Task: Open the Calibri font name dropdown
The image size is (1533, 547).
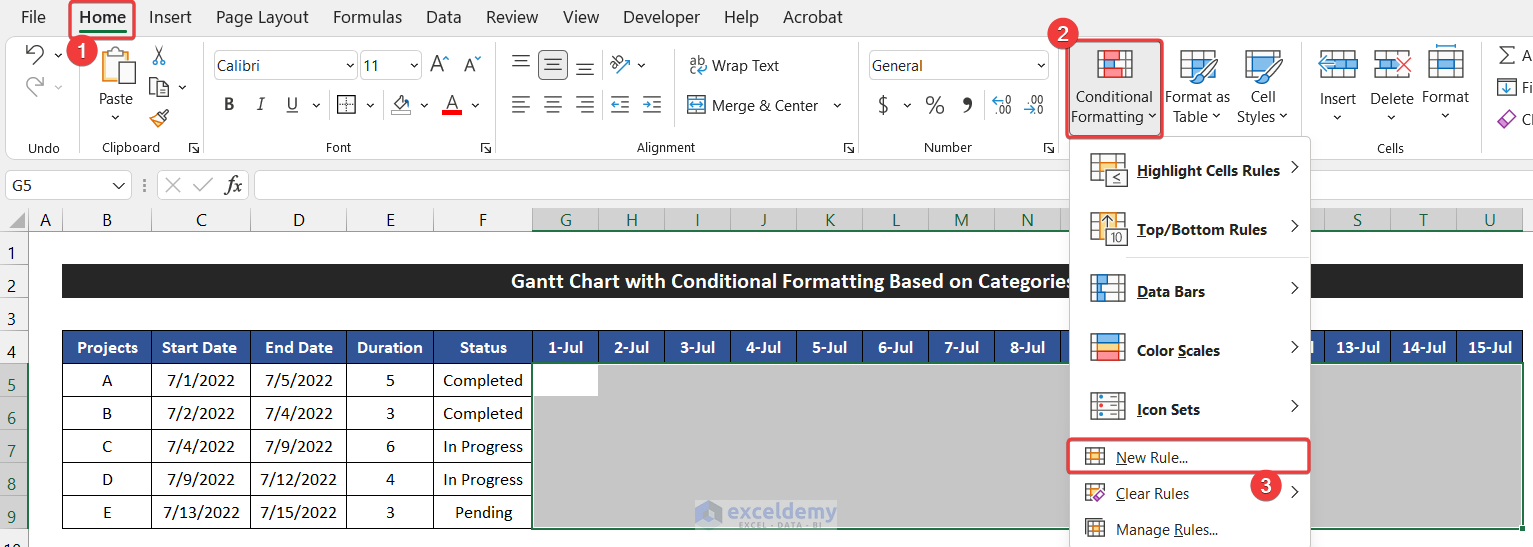Action: (350, 65)
